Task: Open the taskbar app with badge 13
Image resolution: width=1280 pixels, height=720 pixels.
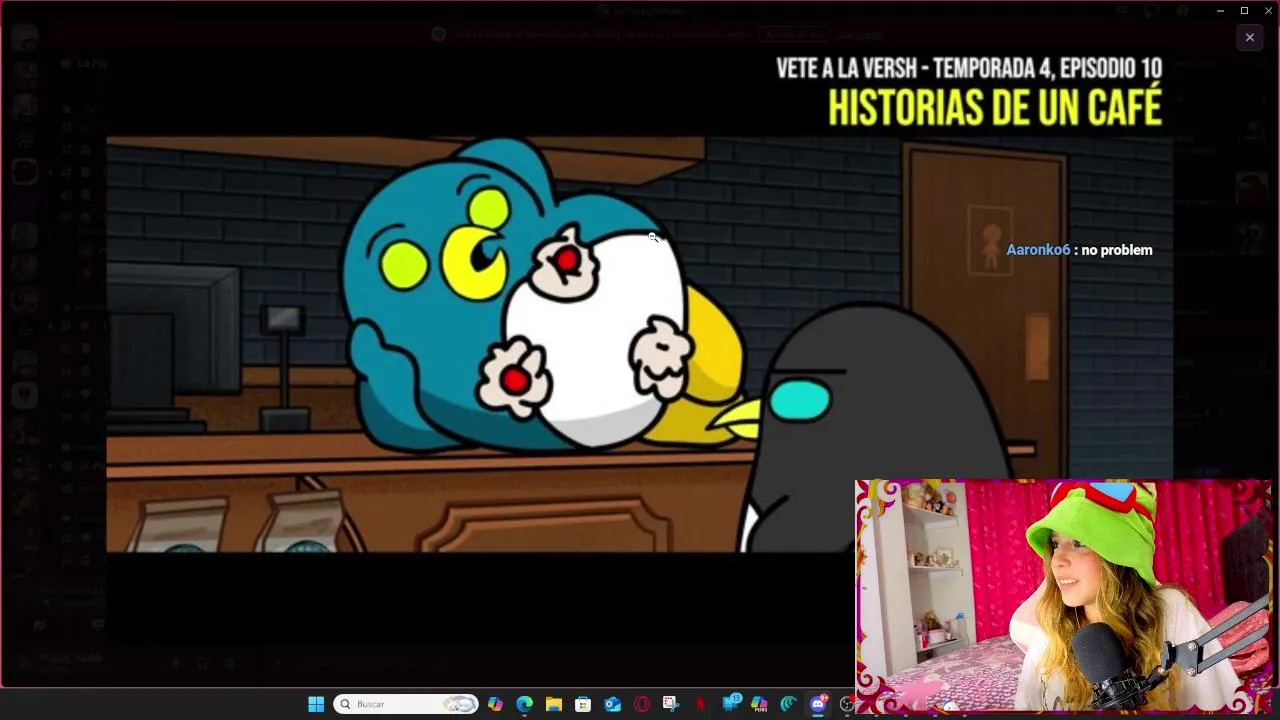Action: tap(731, 704)
